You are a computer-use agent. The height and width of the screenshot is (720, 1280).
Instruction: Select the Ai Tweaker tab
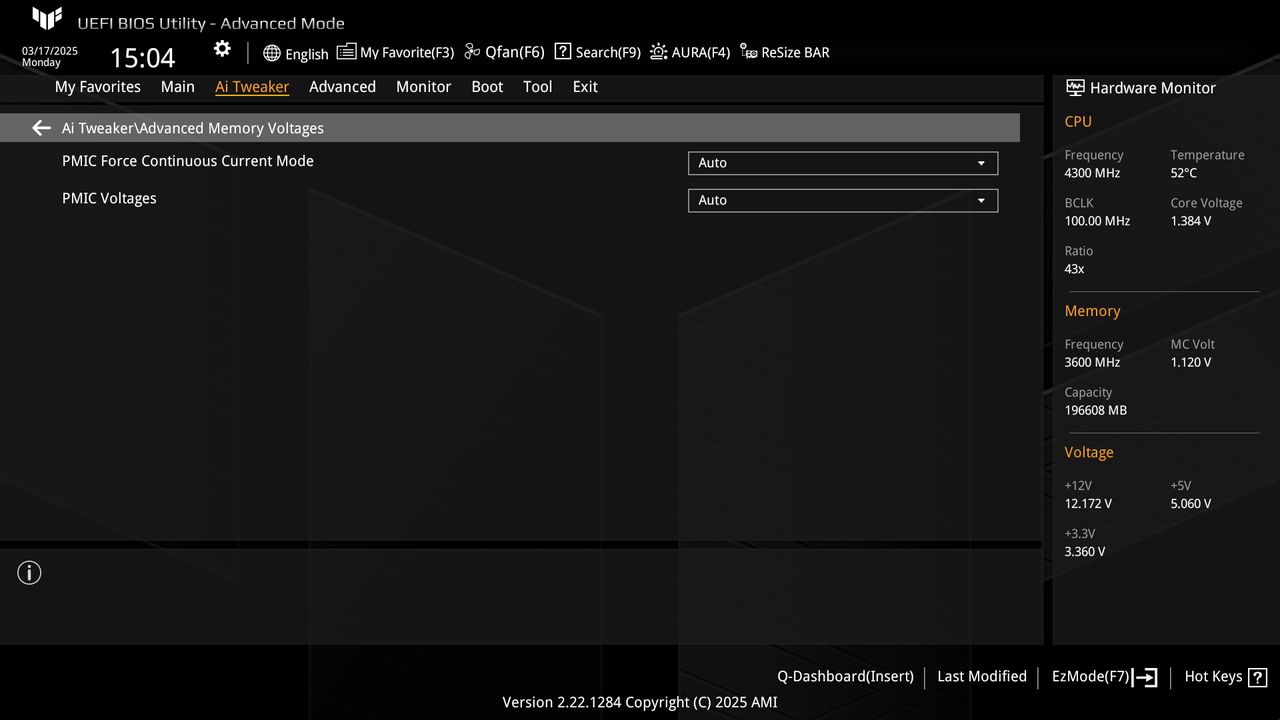pos(252,87)
